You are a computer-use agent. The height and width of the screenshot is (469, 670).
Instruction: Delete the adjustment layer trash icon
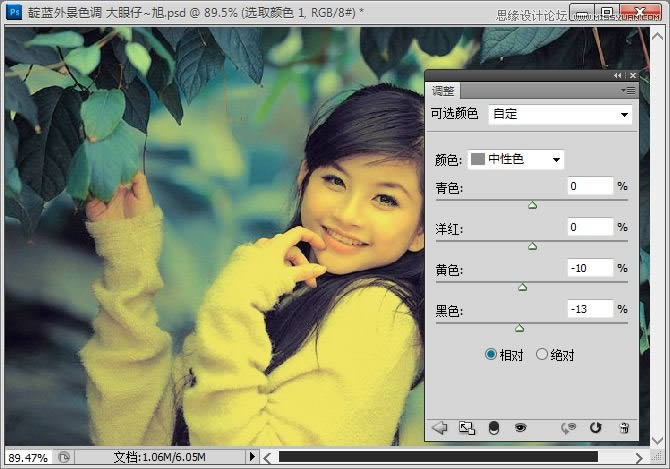623,428
